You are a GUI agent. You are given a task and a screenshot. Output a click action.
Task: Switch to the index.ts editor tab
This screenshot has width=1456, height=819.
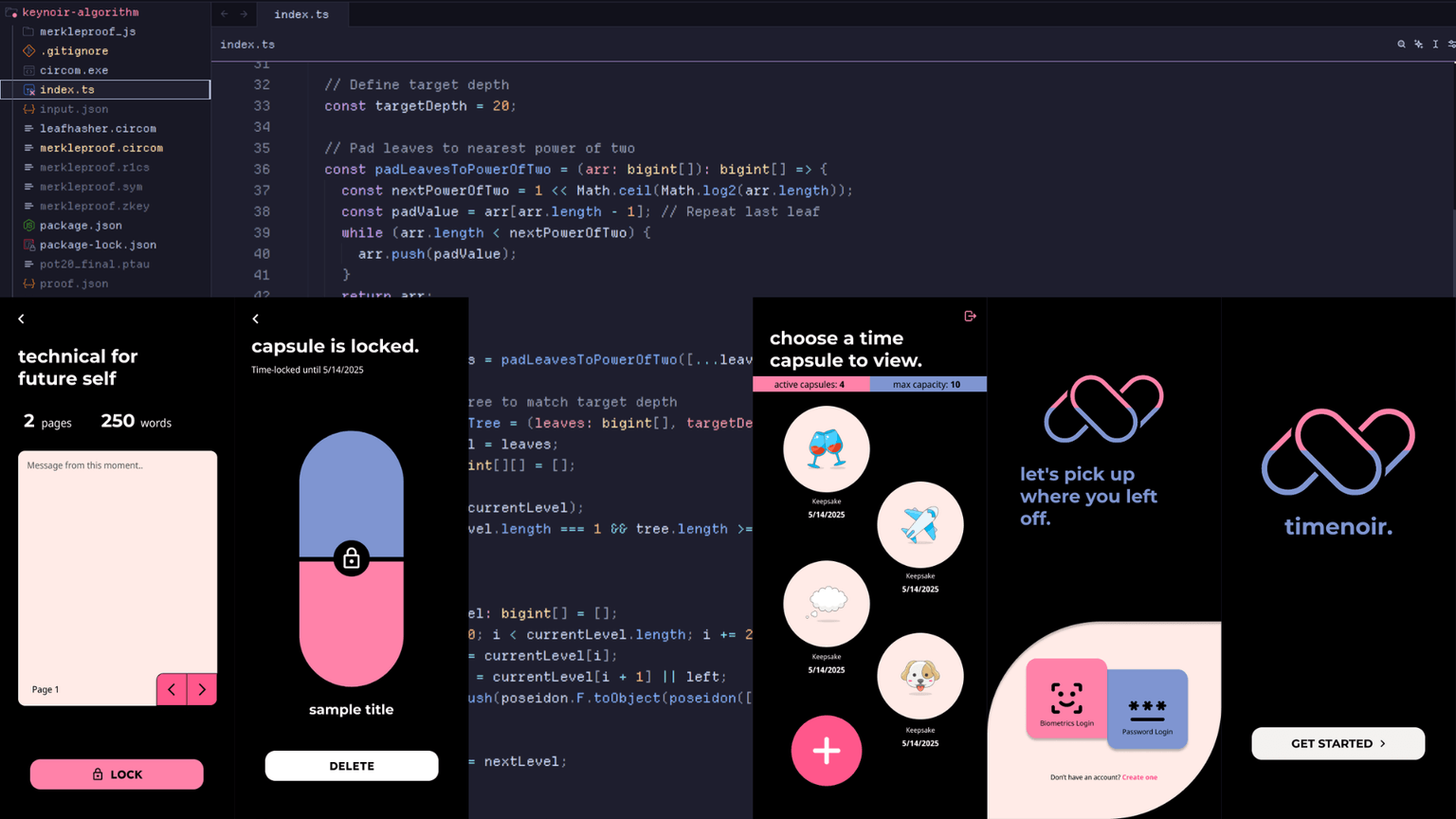pos(301,14)
